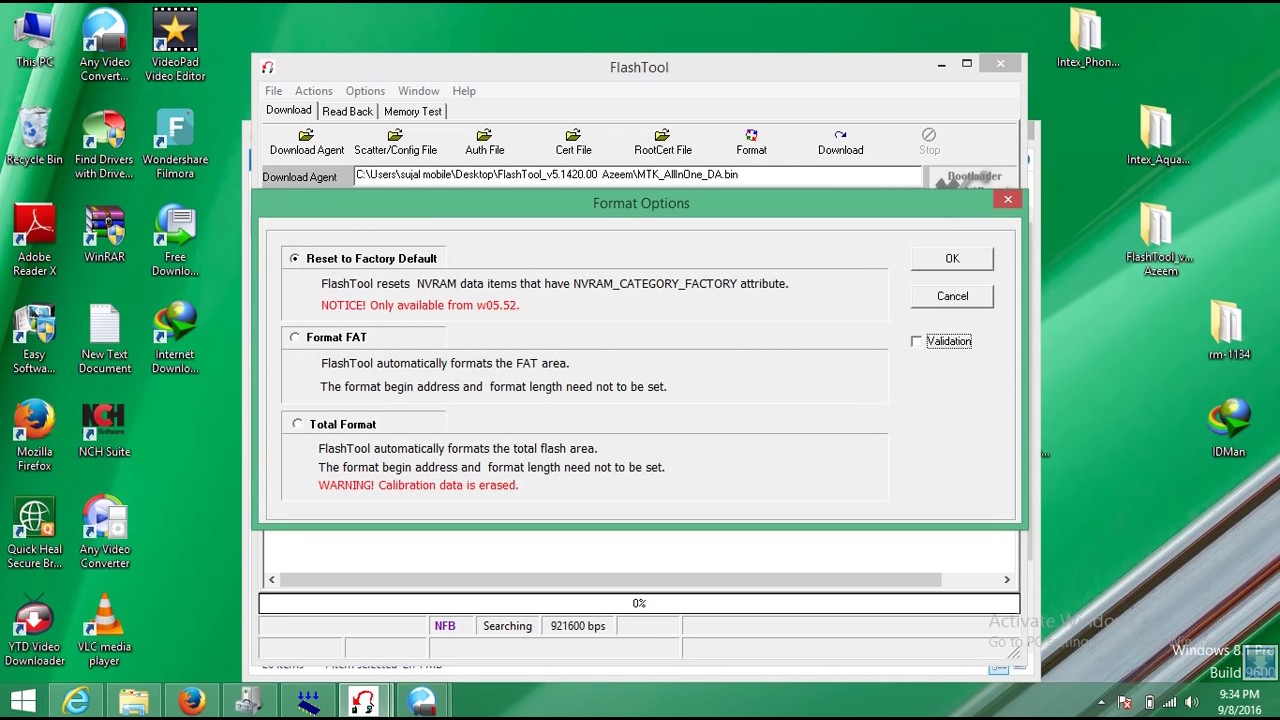Viewport: 1280px width, 720px height.
Task: Open the Scatter/Config File toolbar icon
Action: pyautogui.click(x=395, y=142)
